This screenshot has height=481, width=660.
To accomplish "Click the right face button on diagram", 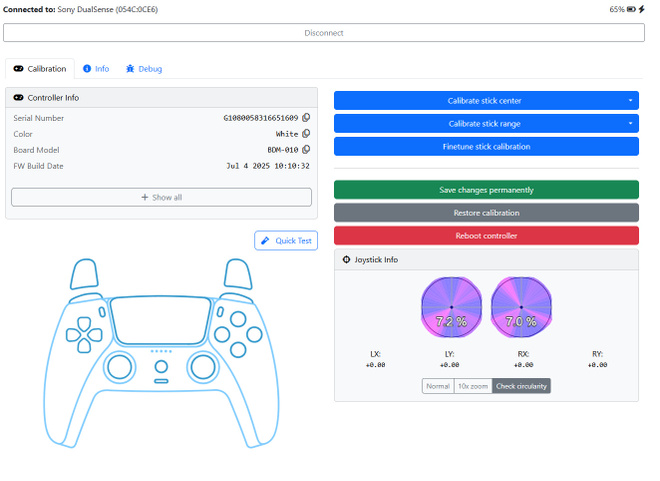I will [x=254, y=335].
